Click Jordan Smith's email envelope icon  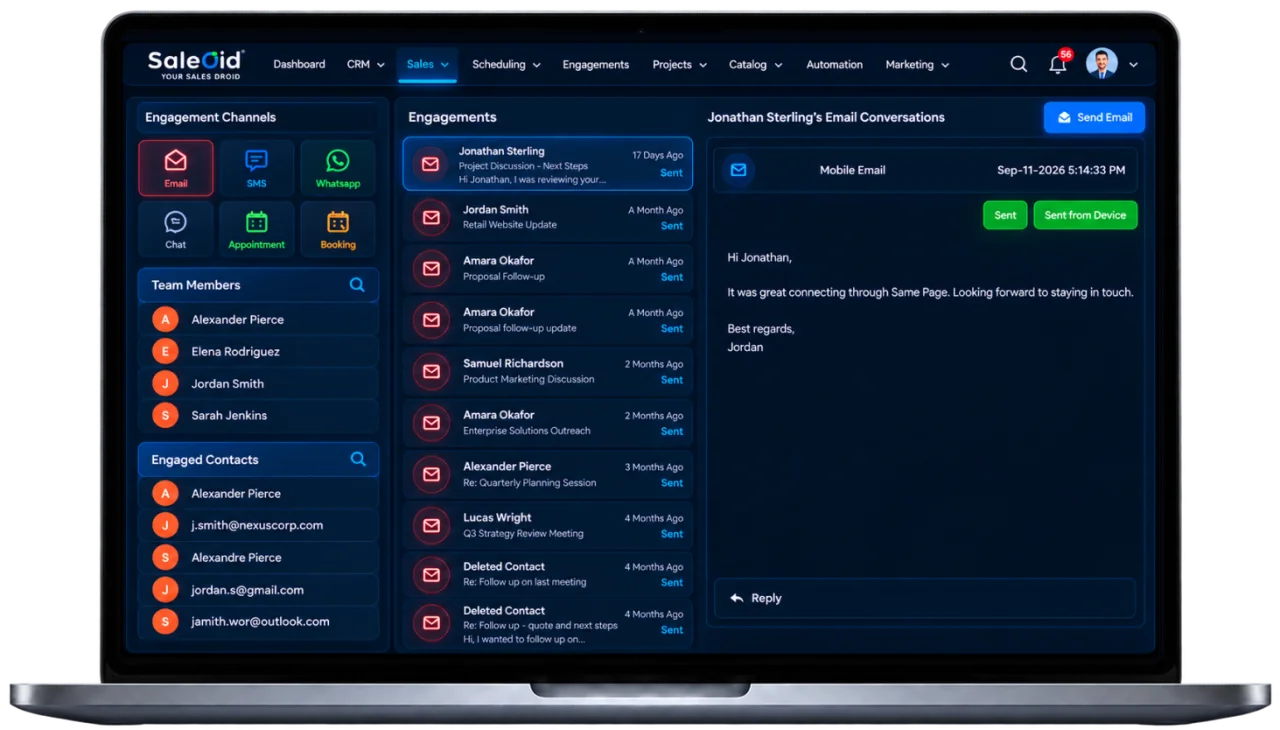click(431, 217)
